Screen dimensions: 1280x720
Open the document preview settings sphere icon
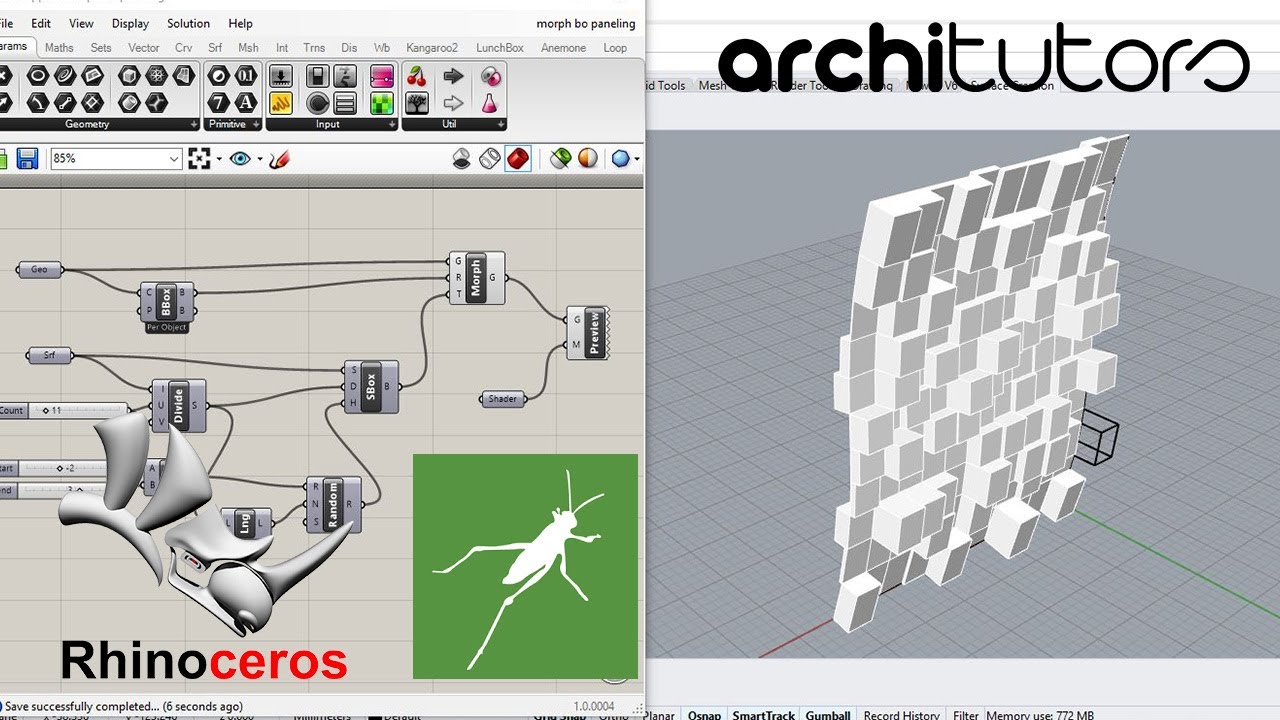coord(588,158)
